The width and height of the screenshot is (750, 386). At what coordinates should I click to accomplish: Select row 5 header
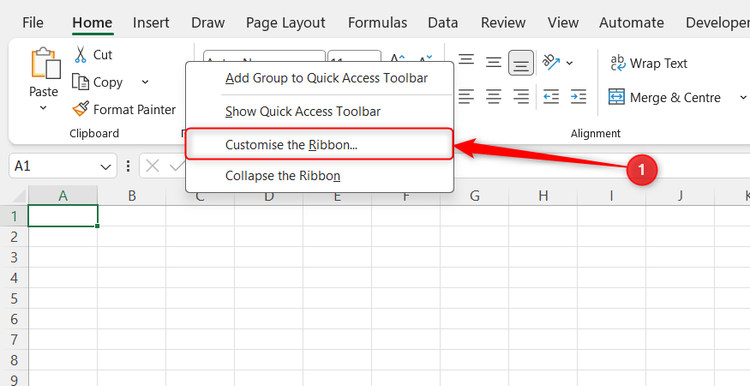tap(14, 298)
